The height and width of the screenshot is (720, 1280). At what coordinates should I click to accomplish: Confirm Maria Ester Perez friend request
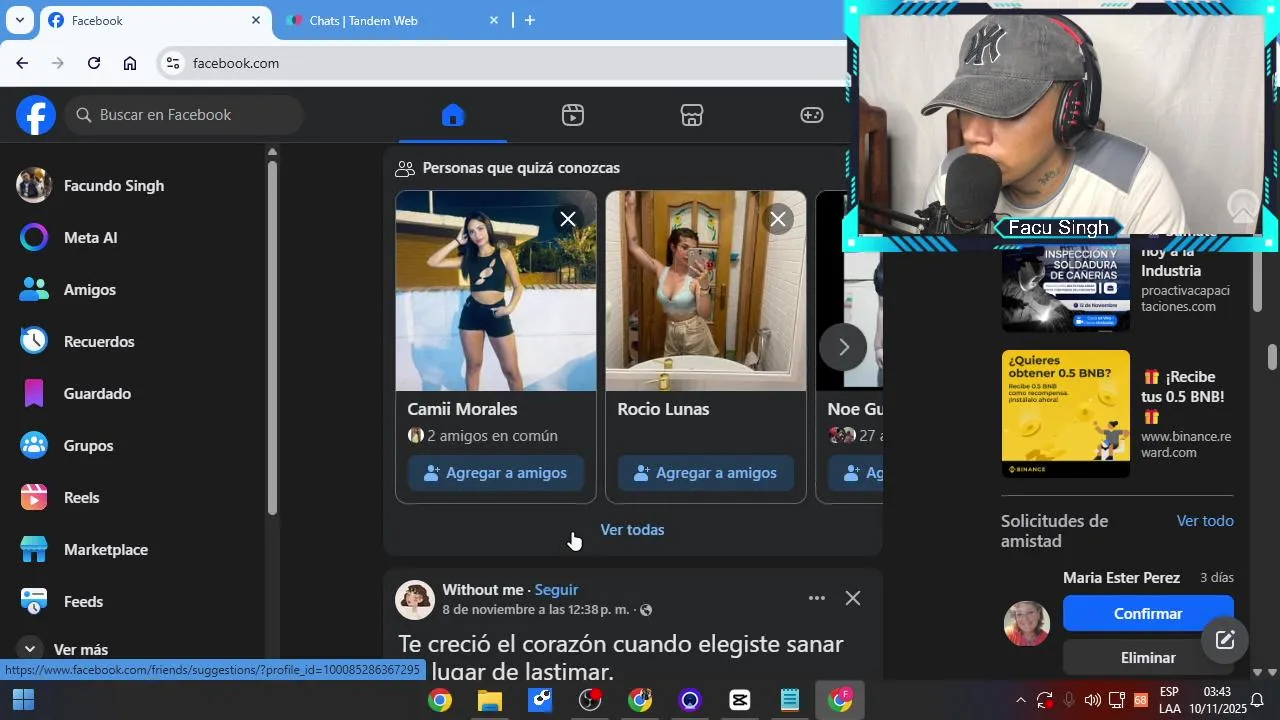tap(1148, 614)
